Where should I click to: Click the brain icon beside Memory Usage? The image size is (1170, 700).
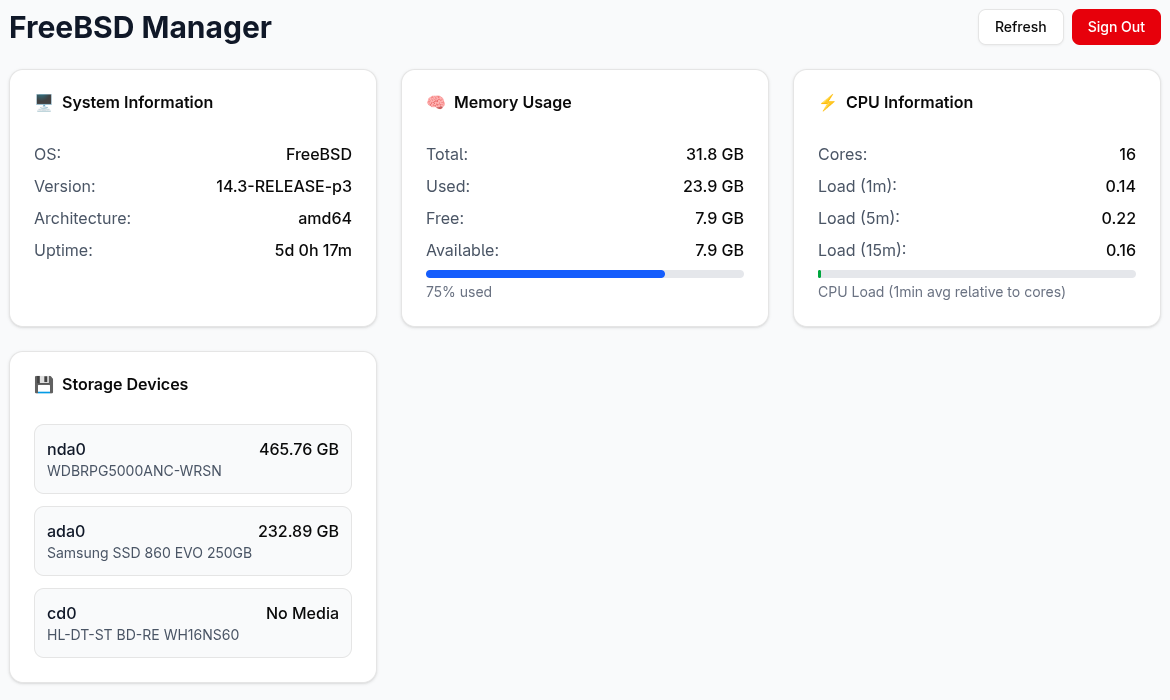(435, 102)
